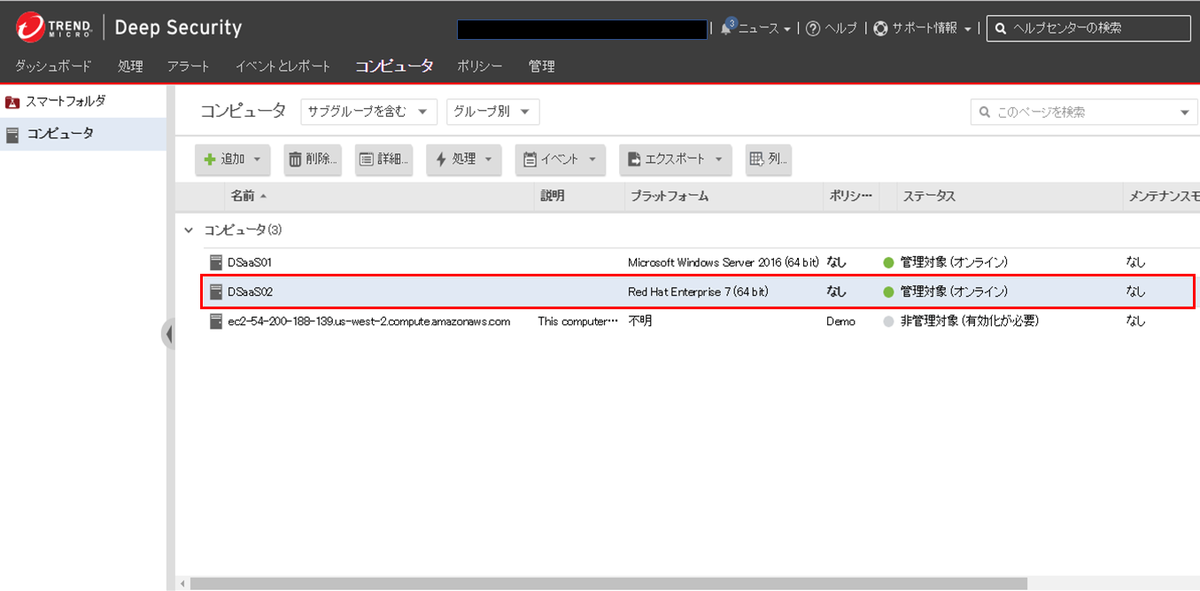Image resolution: width=1200 pixels, height=591 pixels.
Task: Open the 追加 button dropdown arrow
Action: 257,159
